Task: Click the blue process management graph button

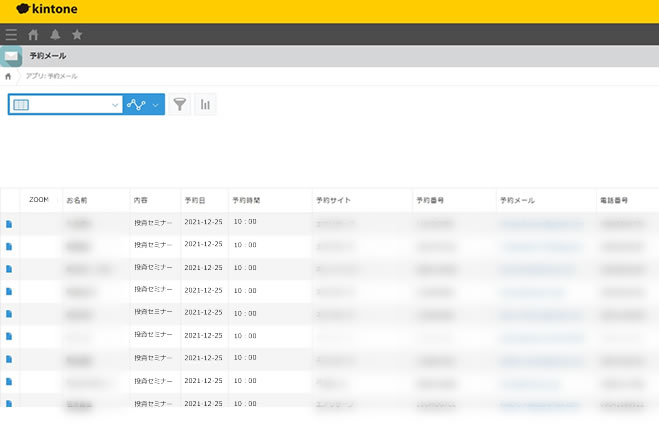Action: point(137,105)
